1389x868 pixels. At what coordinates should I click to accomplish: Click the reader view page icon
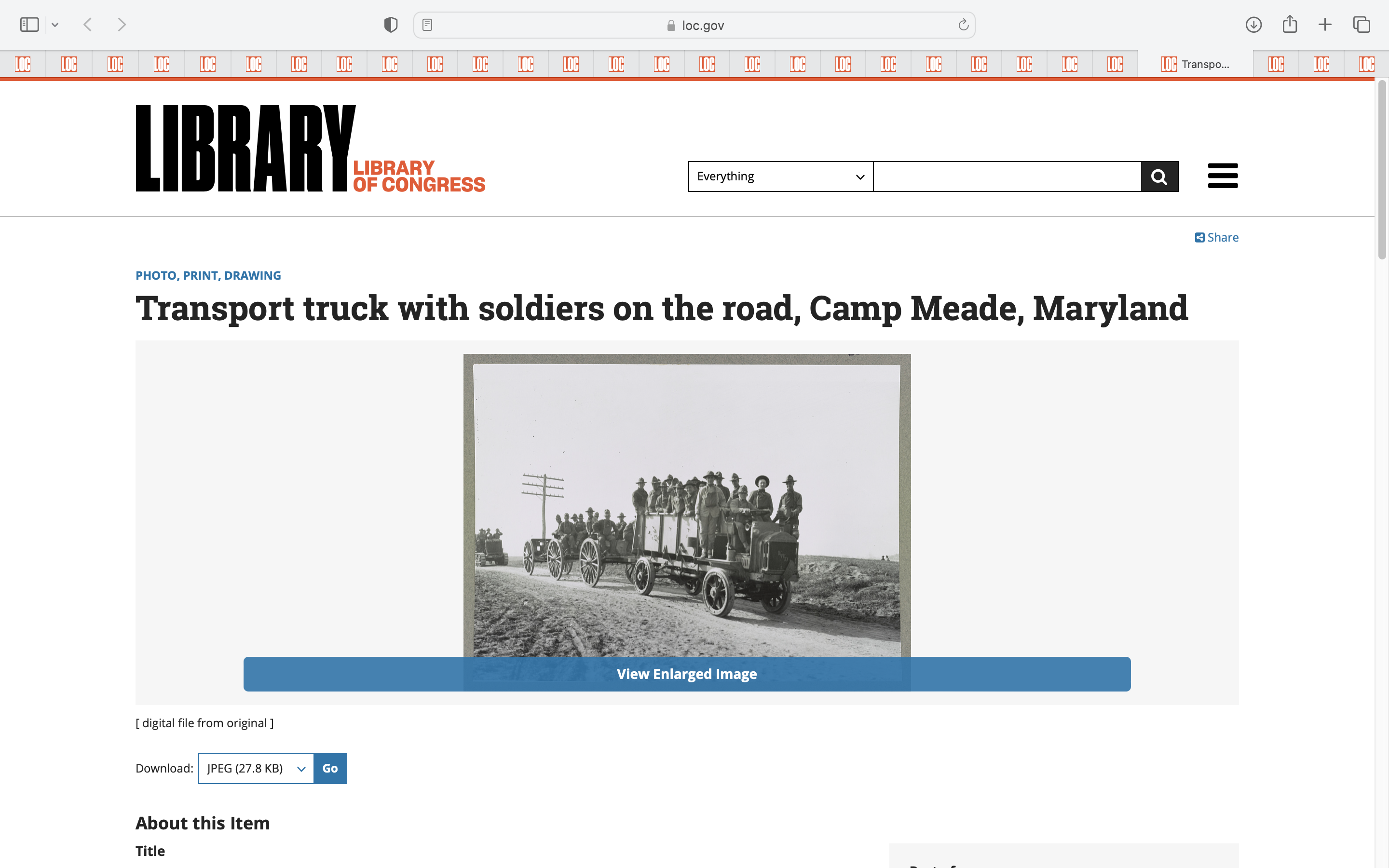tap(427, 25)
